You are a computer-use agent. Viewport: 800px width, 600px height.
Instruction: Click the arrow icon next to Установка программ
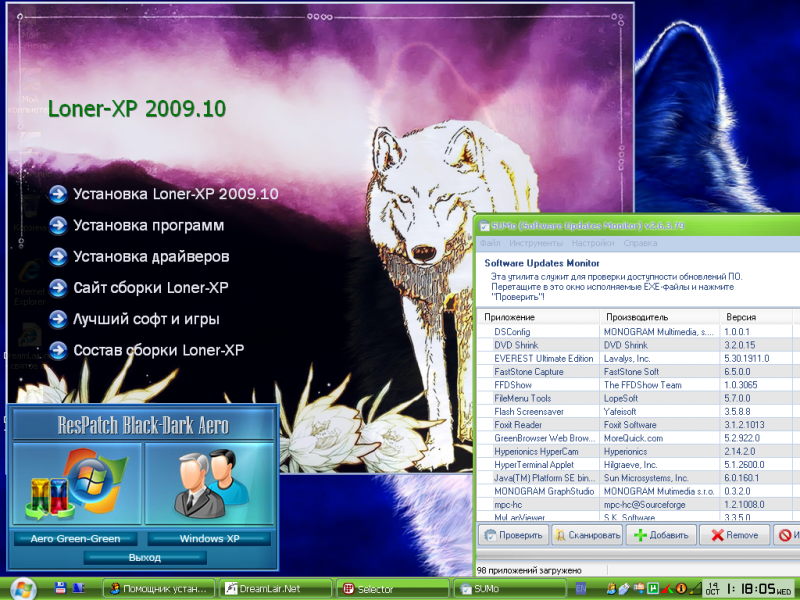point(58,226)
